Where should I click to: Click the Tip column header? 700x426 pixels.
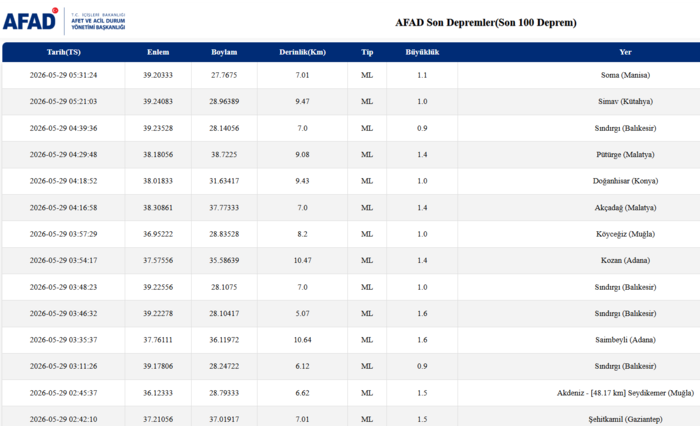pos(367,52)
